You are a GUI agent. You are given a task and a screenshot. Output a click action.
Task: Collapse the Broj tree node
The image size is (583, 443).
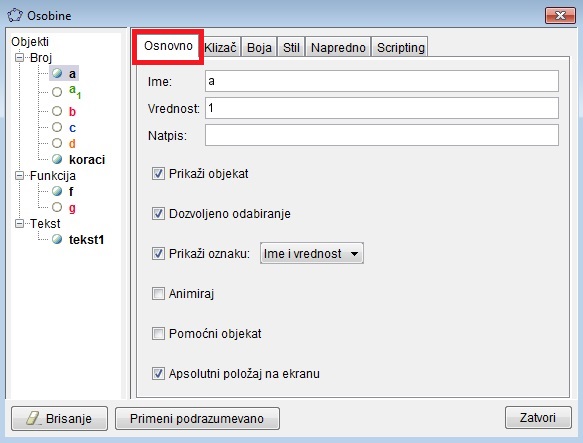coord(19,58)
